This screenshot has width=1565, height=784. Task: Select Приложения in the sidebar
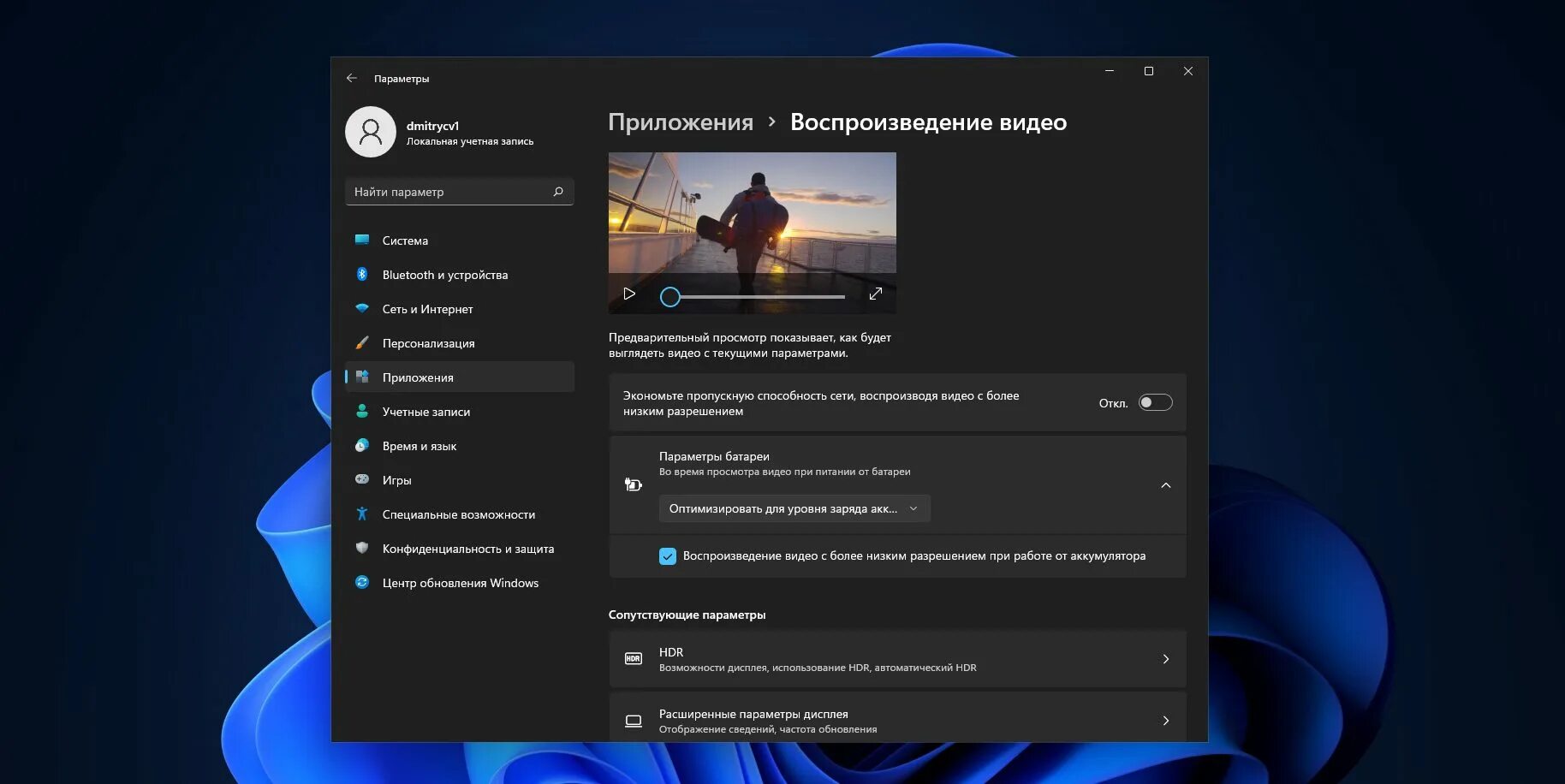460,377
